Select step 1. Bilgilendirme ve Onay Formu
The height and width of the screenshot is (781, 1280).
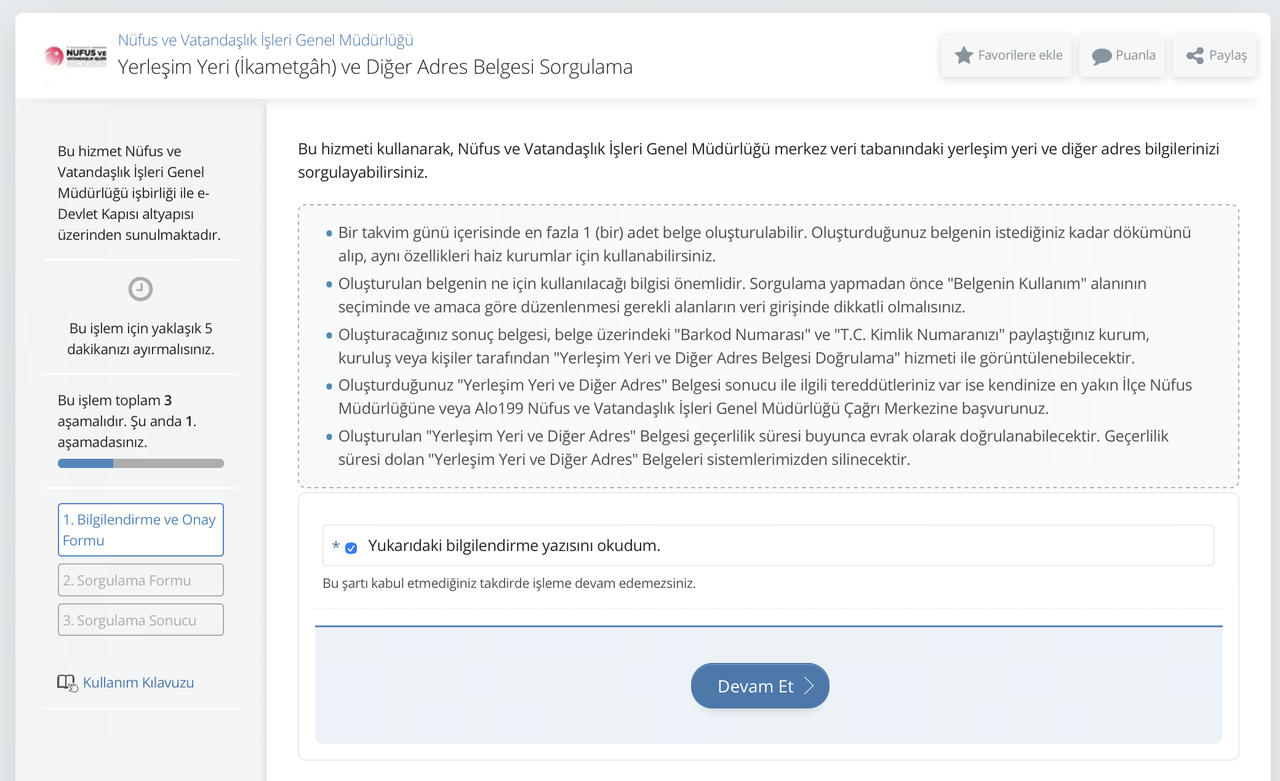tap(141, 530)
